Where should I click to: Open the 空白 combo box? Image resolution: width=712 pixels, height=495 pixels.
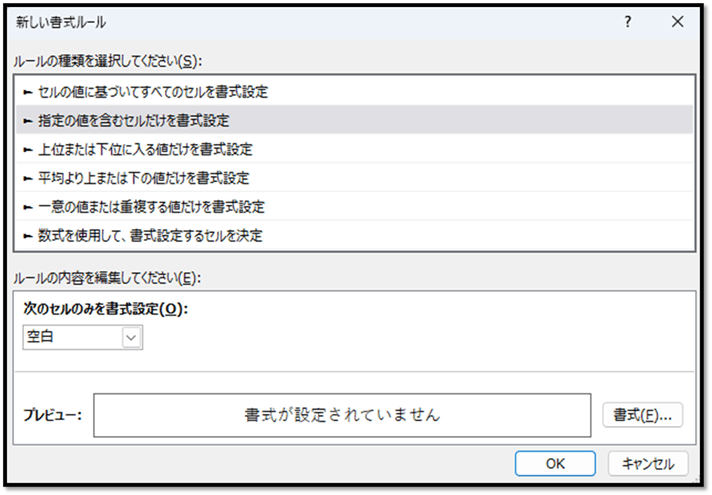point(72,338)
